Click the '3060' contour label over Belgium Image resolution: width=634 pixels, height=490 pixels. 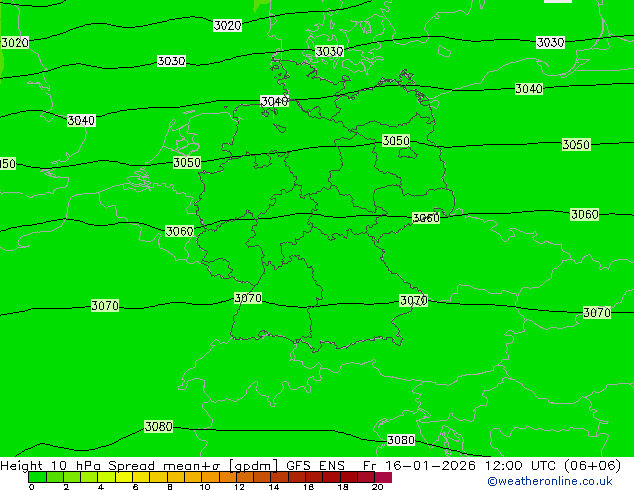180,231
